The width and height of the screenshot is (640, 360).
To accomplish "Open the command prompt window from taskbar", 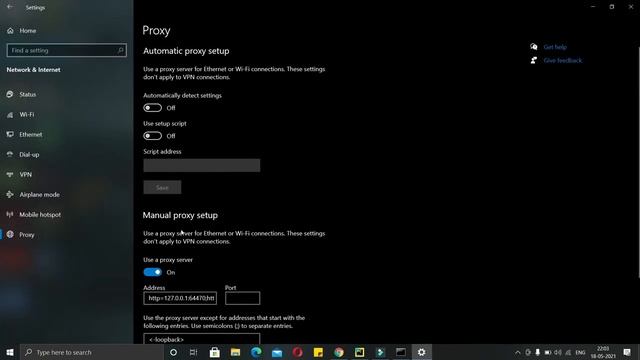I will point(401,352).
